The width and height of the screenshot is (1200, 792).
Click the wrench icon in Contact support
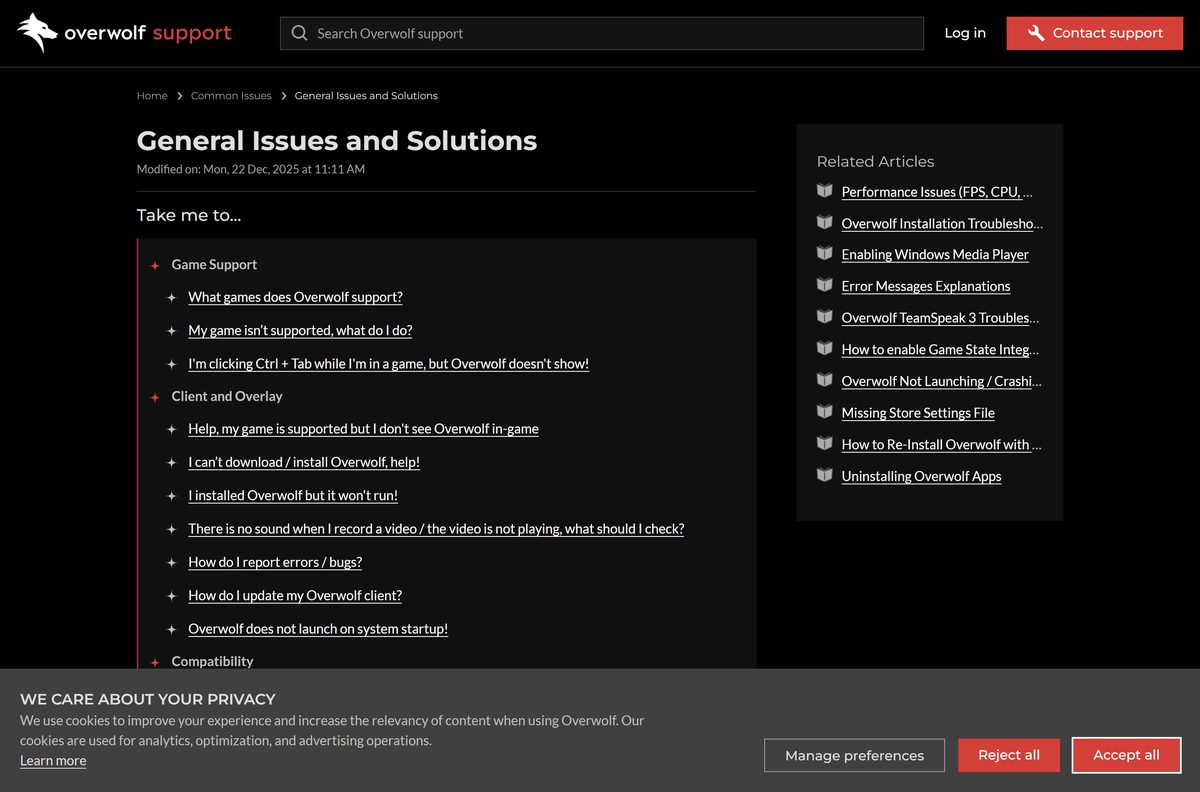(1036, 33)
